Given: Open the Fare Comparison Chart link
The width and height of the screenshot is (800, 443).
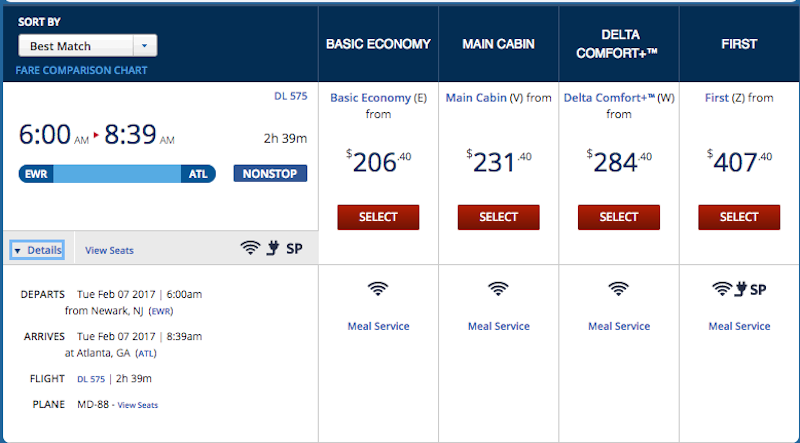Looking at the screenshot, I should [81, 70].
